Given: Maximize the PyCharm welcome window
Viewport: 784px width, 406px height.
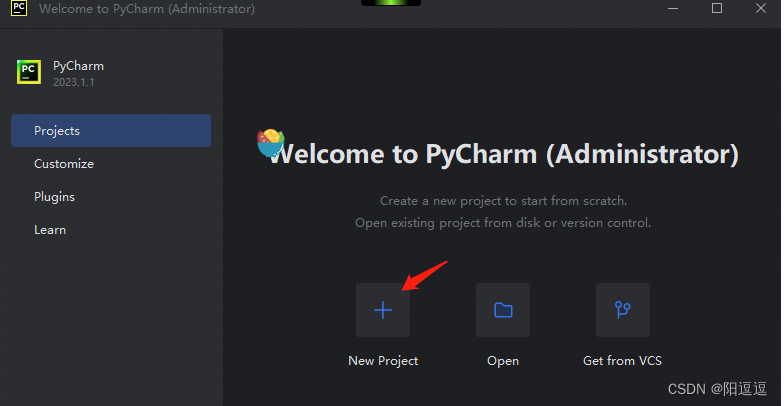Looking at the screenshot, I should [717, 8].
